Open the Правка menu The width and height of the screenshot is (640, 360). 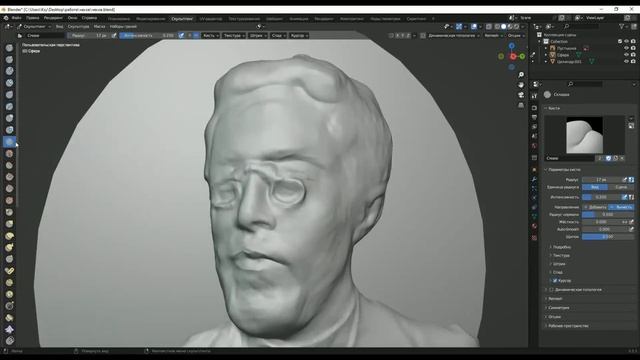pos(33,18)
